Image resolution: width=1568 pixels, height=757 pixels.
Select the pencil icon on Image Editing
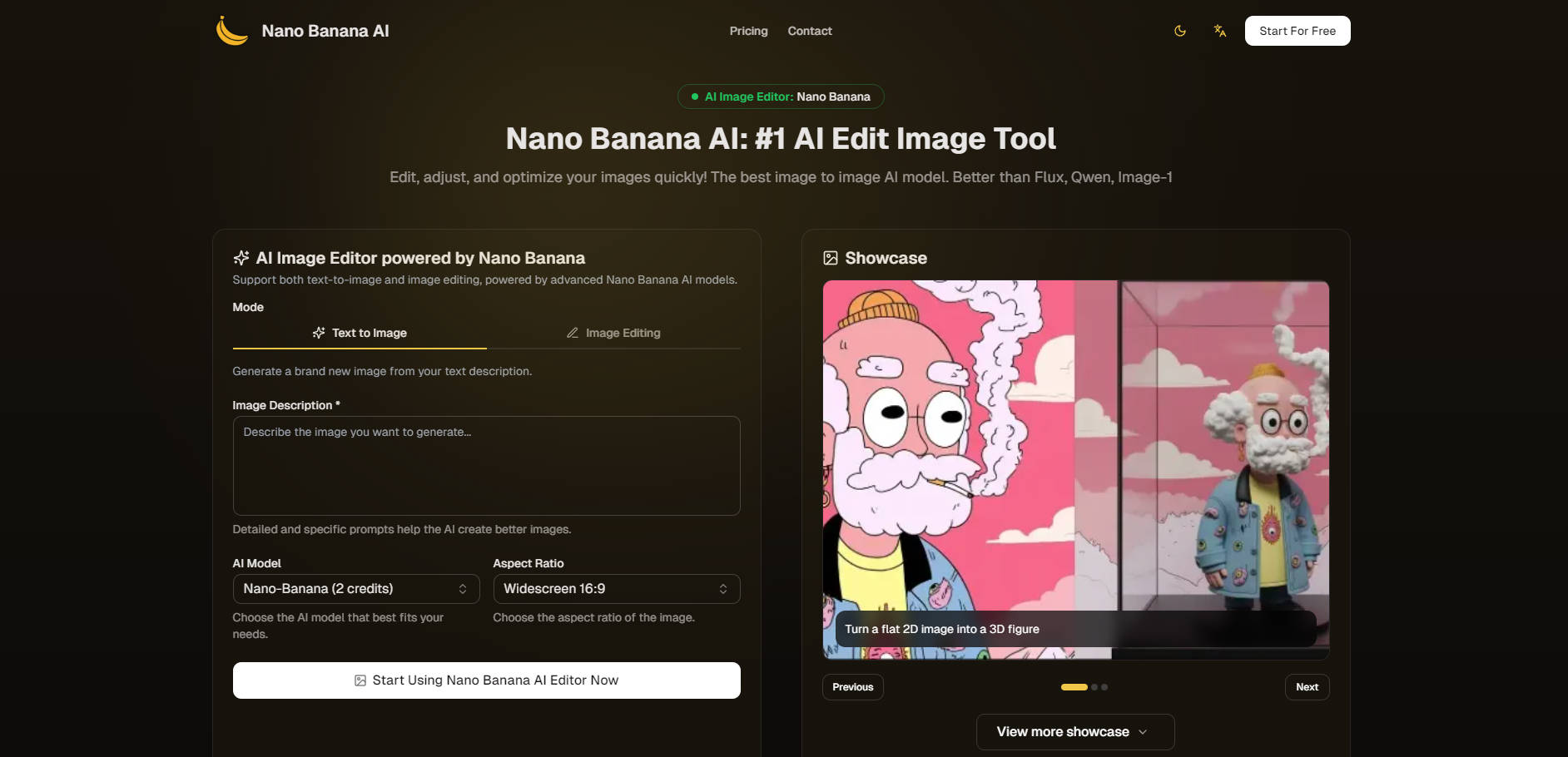click(x=573, y=333)
